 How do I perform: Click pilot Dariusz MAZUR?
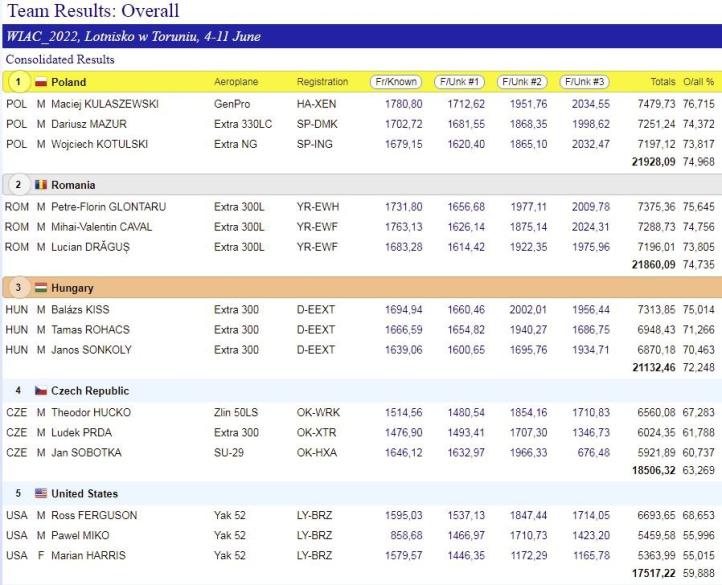89,124
